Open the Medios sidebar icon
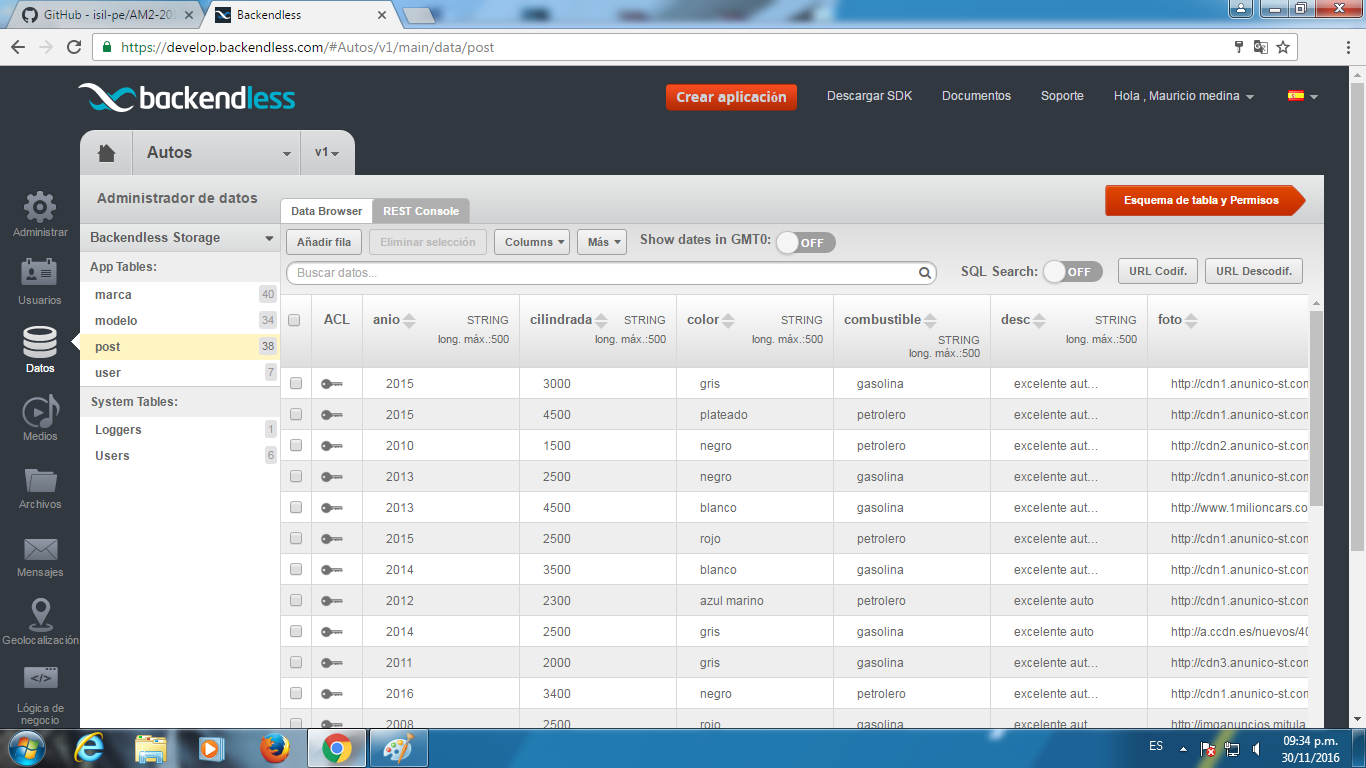This screenshot has width=1366, height=768. click(x=40, y=411)
